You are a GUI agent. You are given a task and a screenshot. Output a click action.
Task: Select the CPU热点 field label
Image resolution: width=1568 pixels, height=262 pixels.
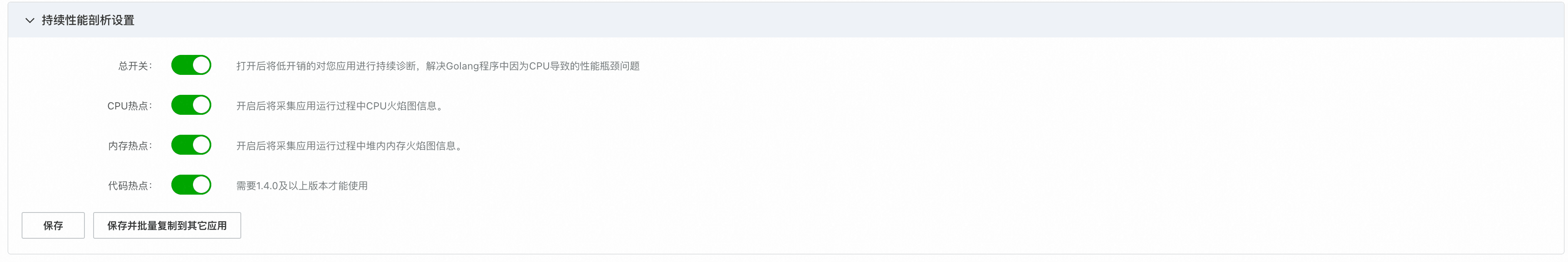point(129,106)
